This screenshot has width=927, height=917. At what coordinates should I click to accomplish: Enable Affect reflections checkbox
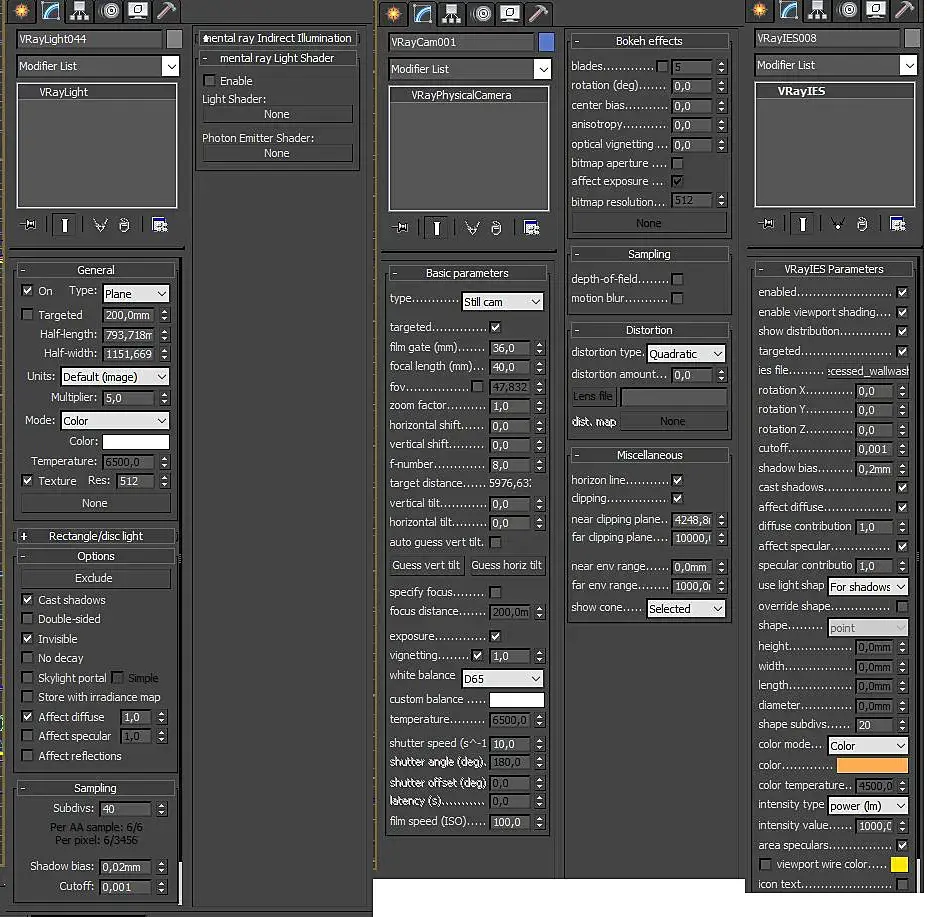tap(27, 756)
